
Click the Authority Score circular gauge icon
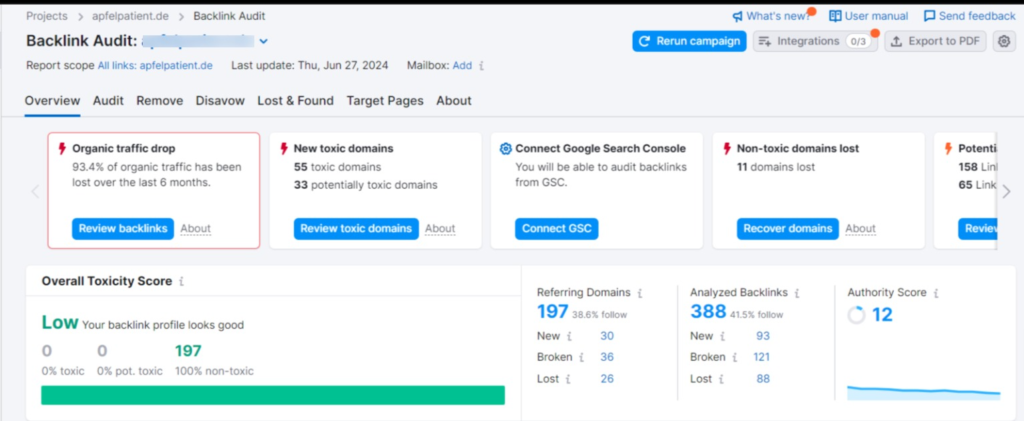[856, 315]
